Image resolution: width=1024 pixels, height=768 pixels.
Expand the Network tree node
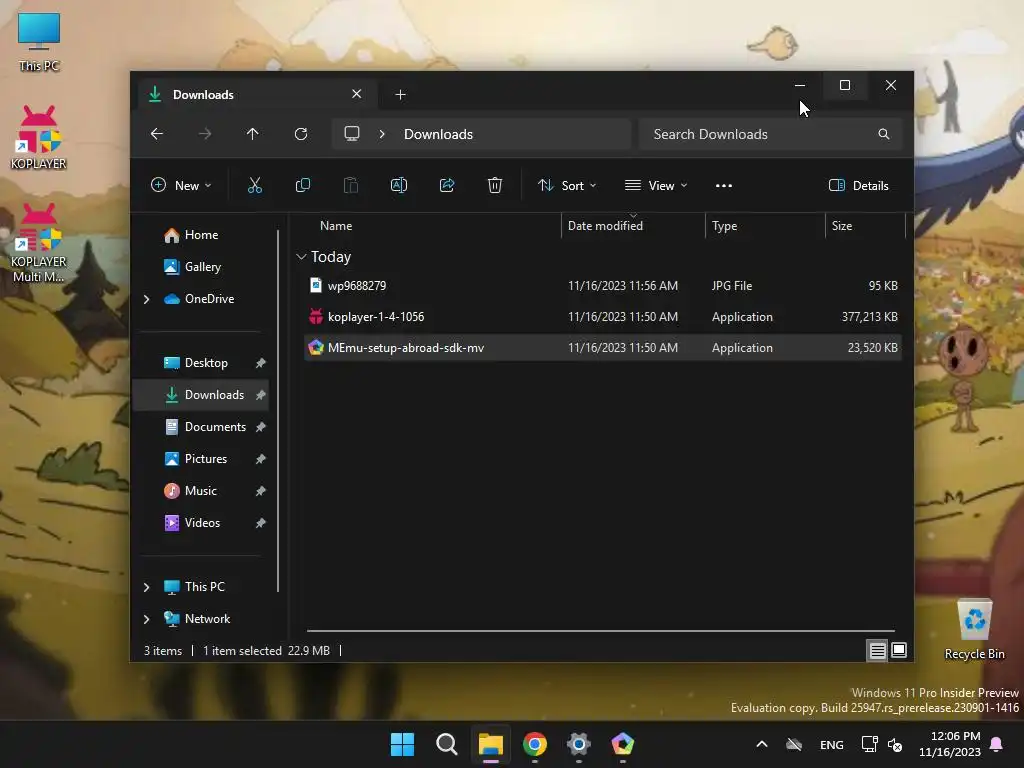pos(146,619)
